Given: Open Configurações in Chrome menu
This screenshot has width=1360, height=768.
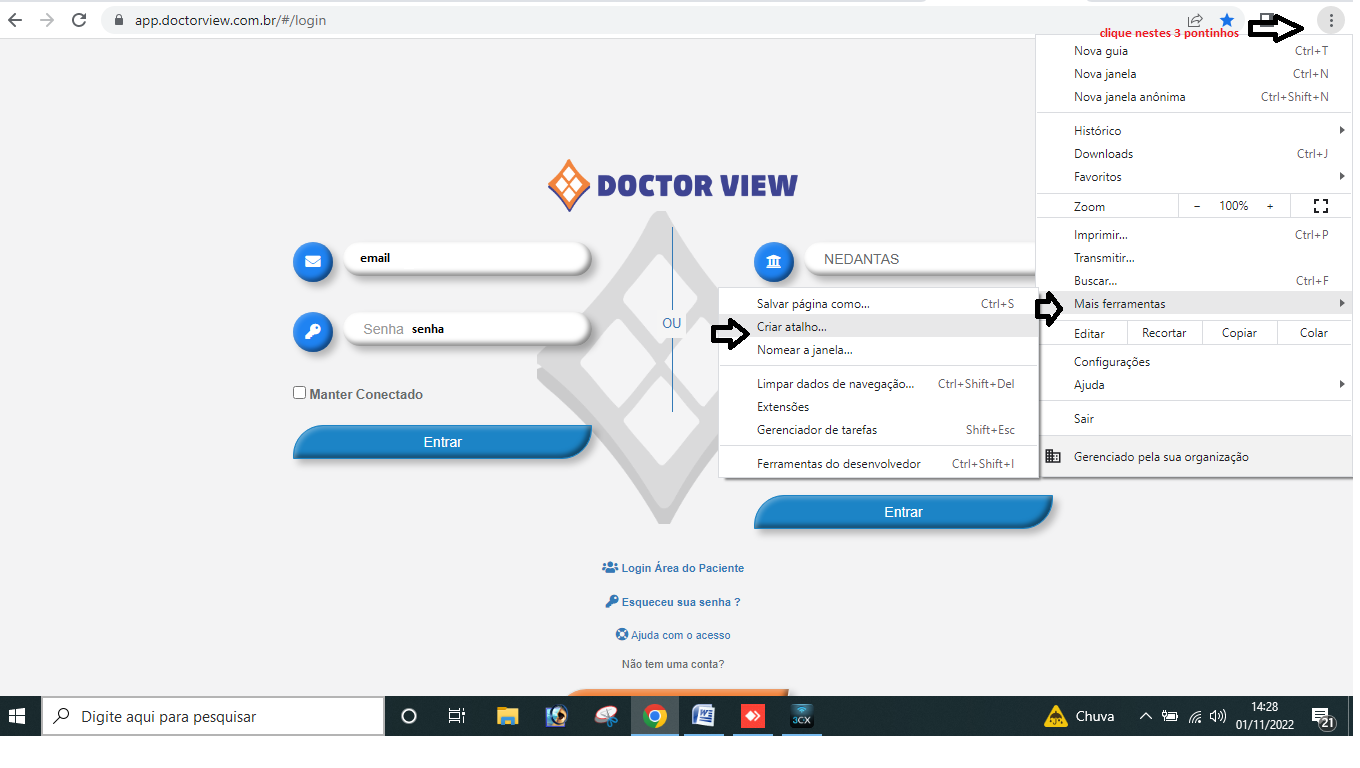Looking at the screenshot, I should pyautogui.click(x=1112, y=362).
